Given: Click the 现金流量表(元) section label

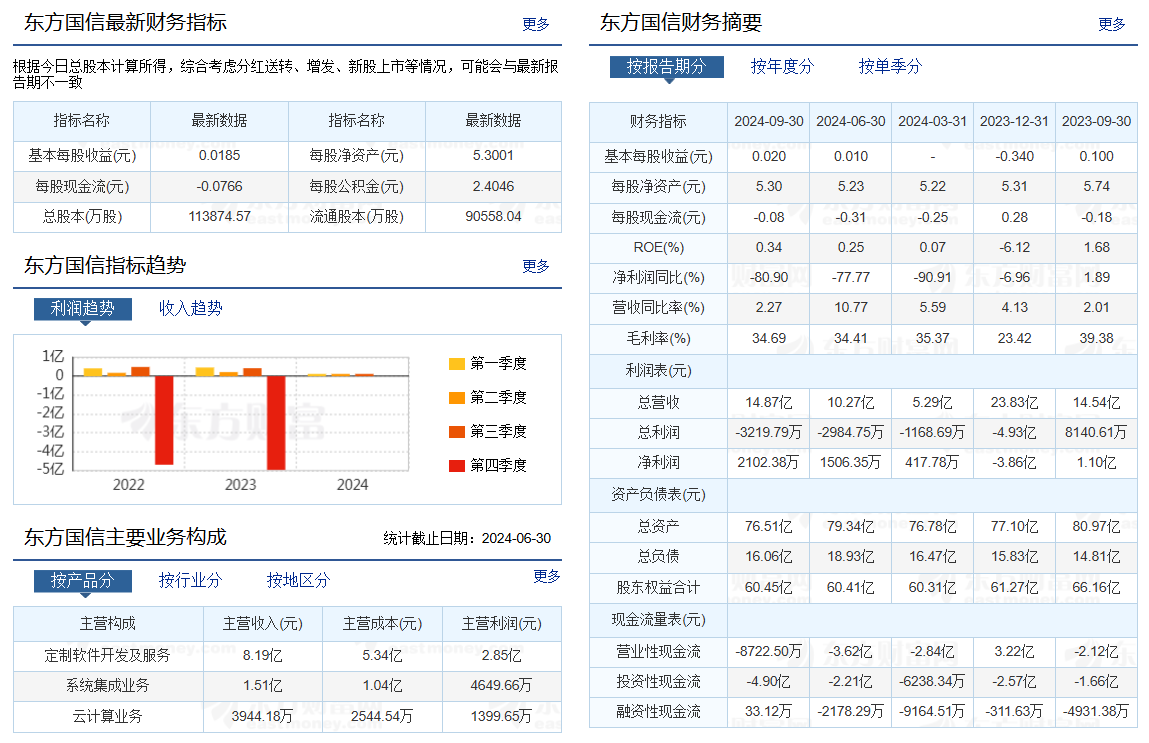Looking at the screenshot, I should point(658,620).
